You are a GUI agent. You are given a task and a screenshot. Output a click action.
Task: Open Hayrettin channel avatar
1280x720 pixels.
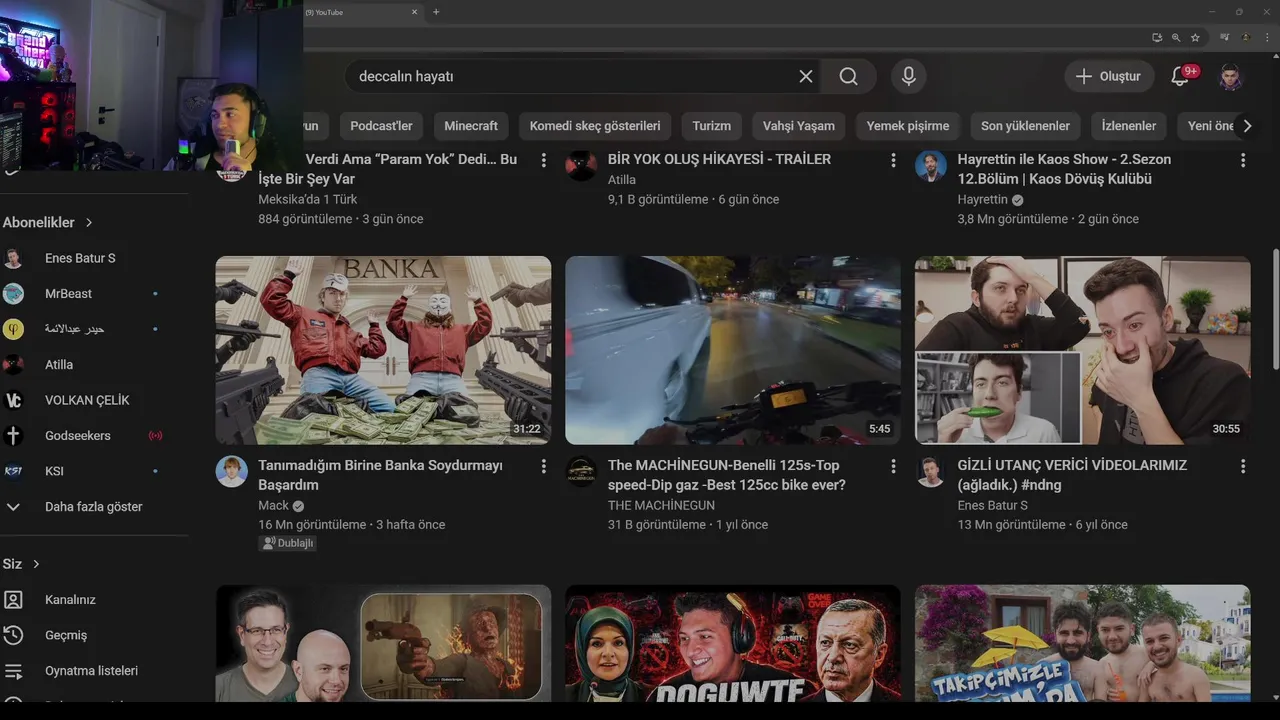[931, 166]
